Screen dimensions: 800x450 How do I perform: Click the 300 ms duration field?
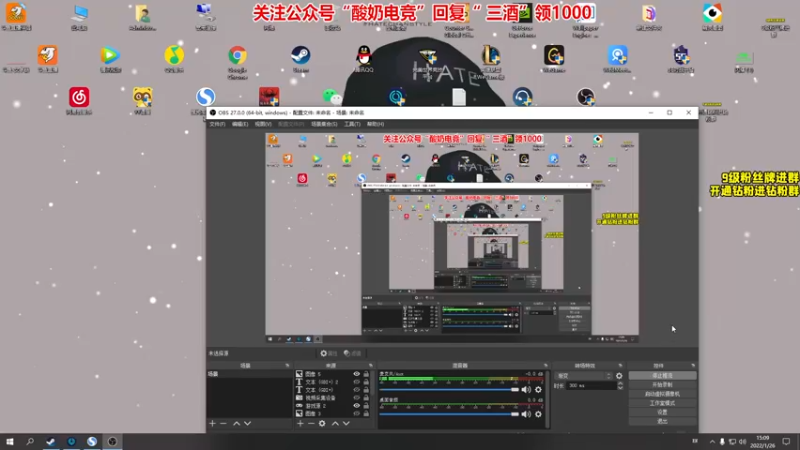(x=592, y=386)
